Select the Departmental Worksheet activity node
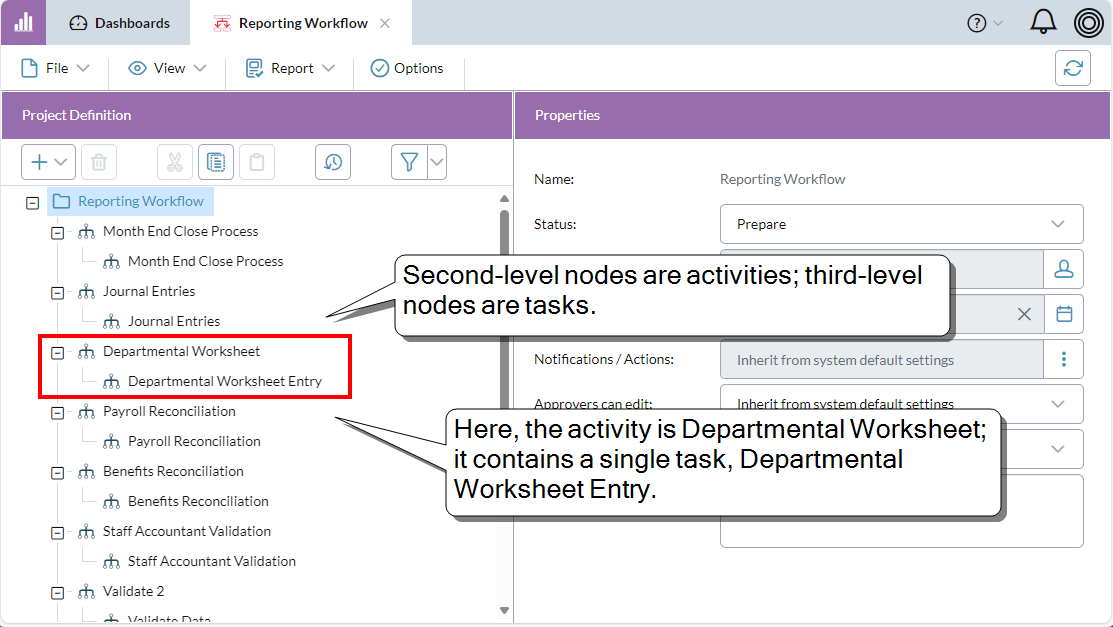Screen dimensions: 1113x627 click(x=181, y=351)
